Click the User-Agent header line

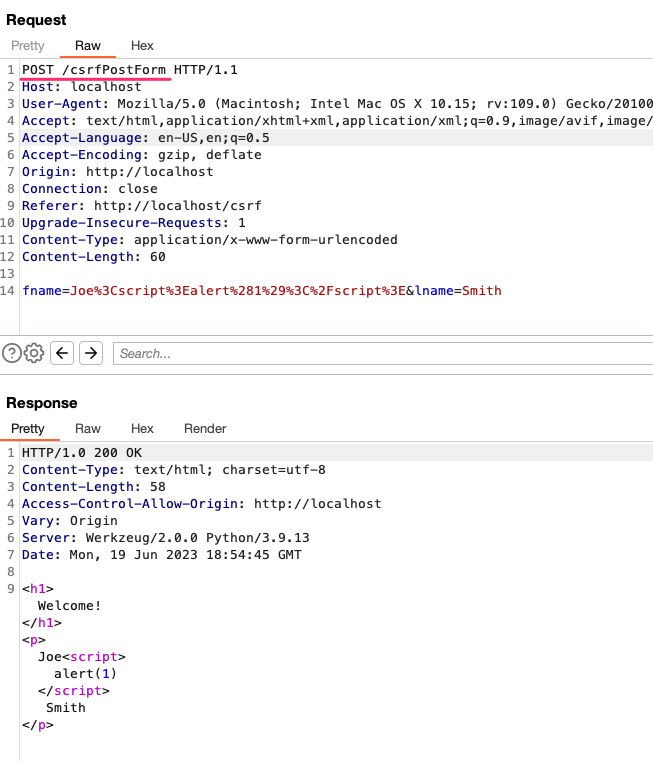pos(337,104)
